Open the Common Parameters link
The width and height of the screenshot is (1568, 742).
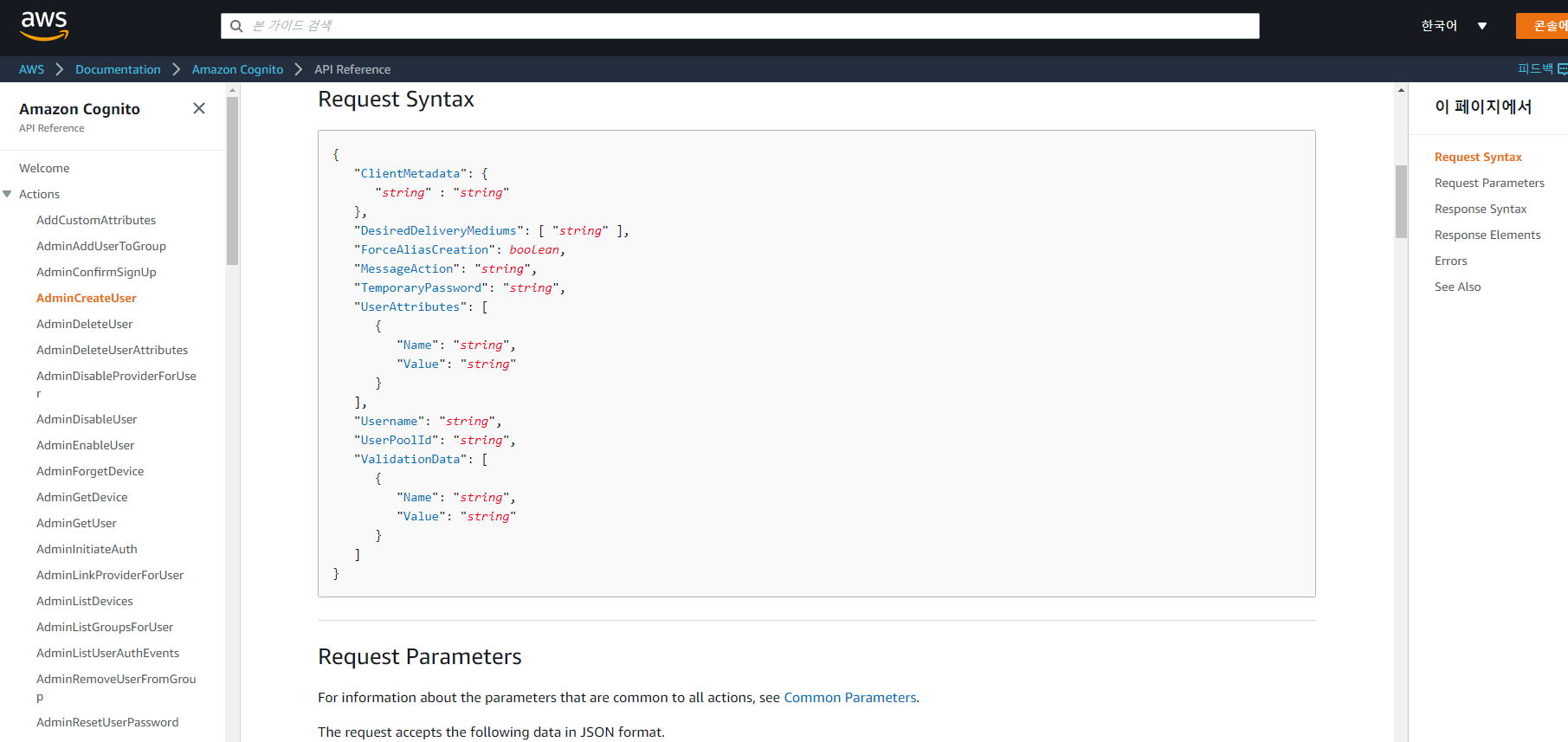(x=850, y=698)
